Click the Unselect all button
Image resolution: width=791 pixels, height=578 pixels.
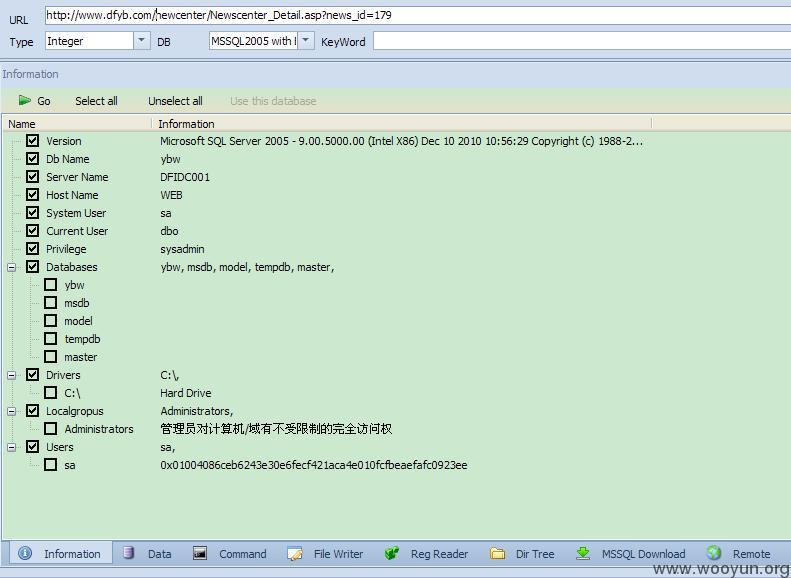pos(175,101)
